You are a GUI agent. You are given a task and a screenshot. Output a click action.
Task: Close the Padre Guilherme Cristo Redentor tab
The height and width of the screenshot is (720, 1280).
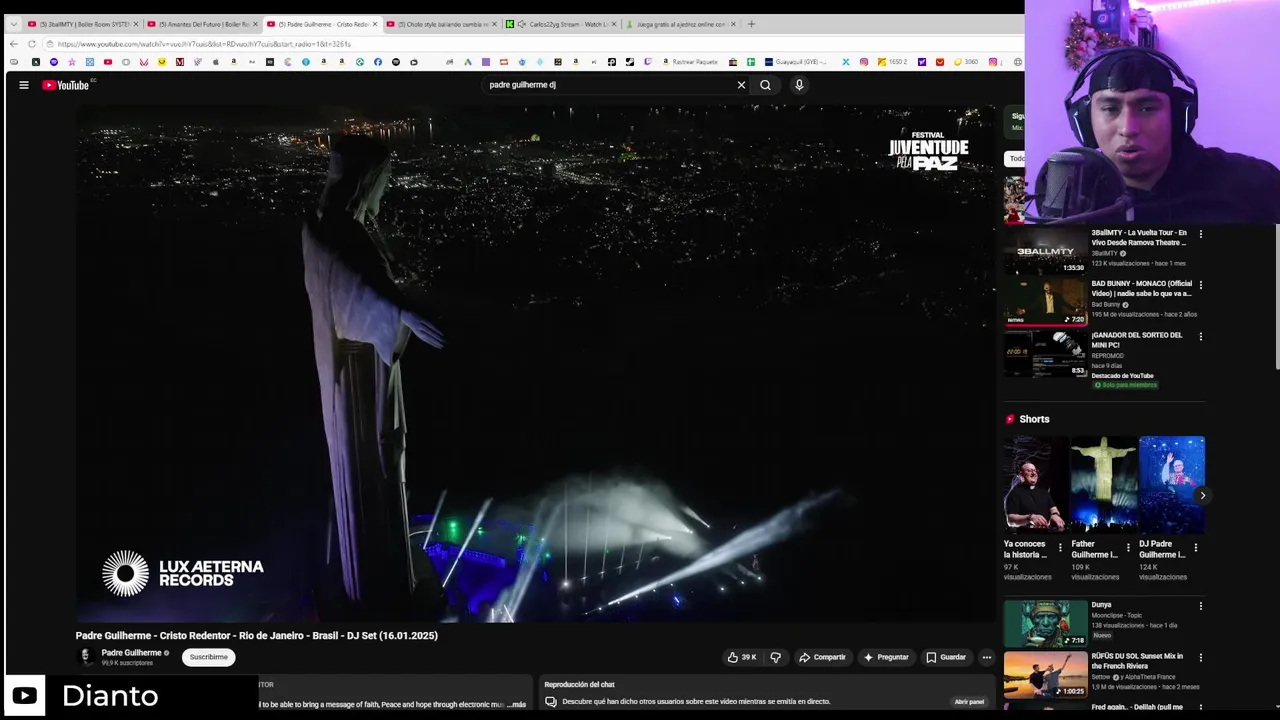(x=375, y=24)
